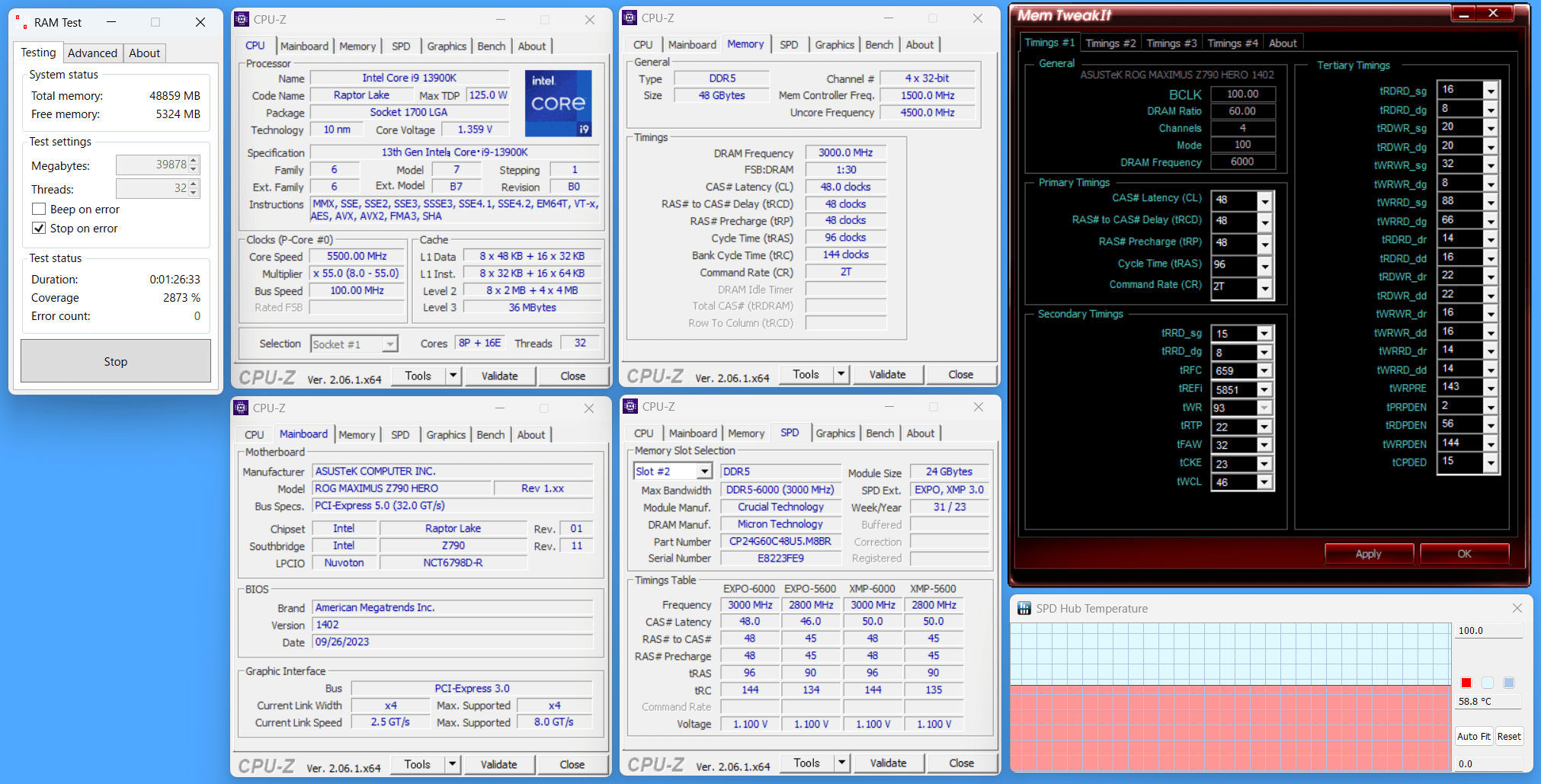Image resolution: width=1541 pixels, height=784 pixels.
Task: Click Reset in SPD Hub Temperature
Action: 1509,736
